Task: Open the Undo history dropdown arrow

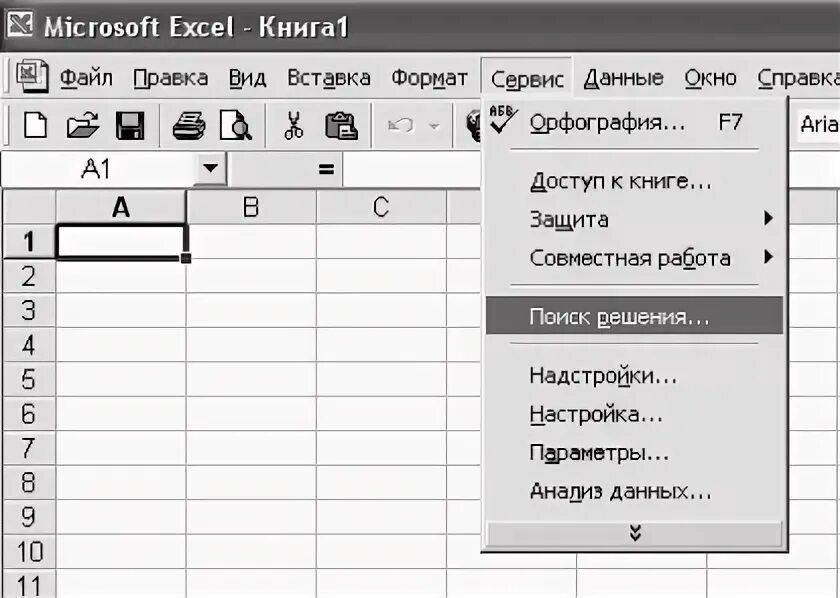Action: click(434, 126)
